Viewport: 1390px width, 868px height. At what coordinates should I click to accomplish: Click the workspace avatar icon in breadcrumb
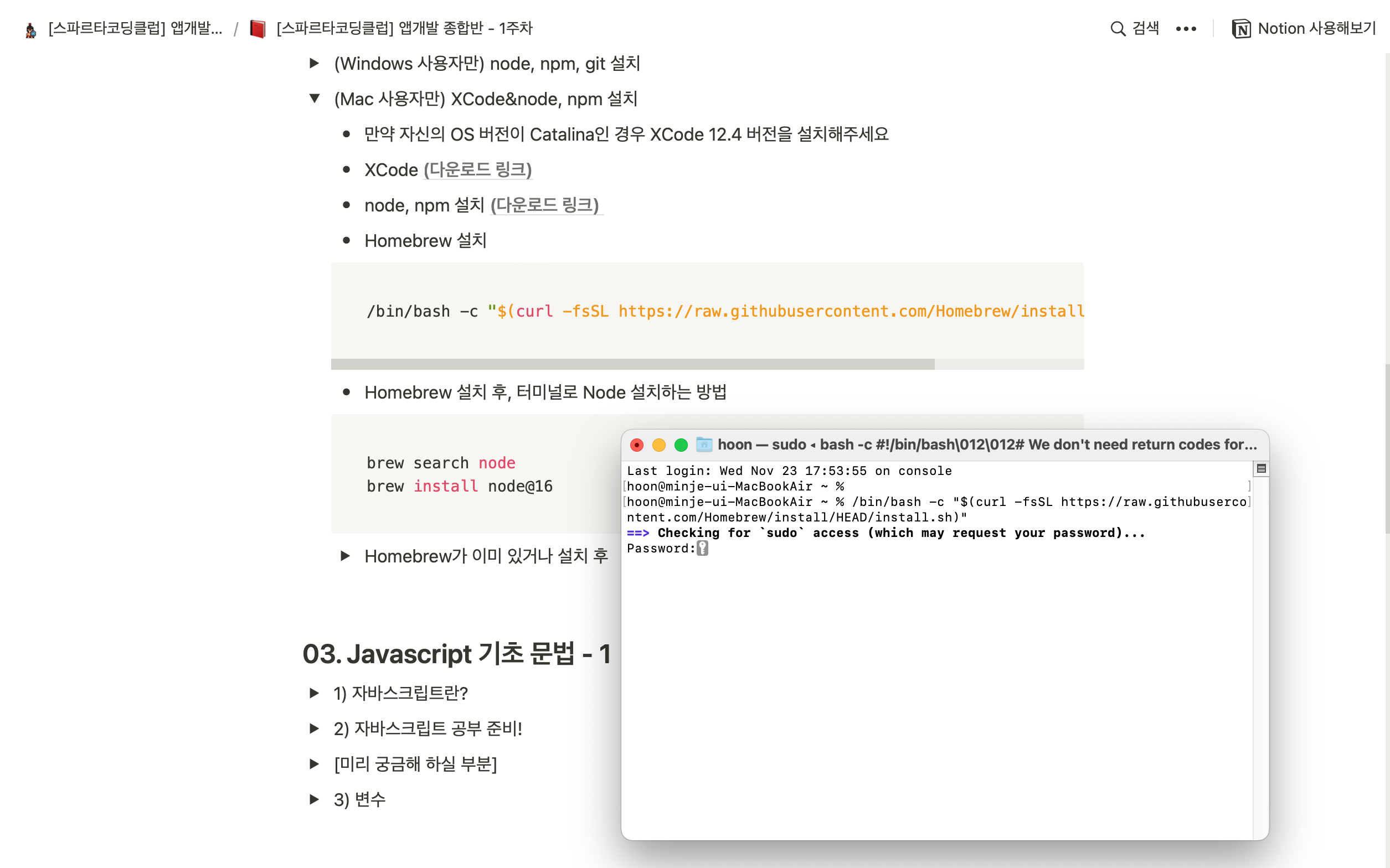click(31, 29)
